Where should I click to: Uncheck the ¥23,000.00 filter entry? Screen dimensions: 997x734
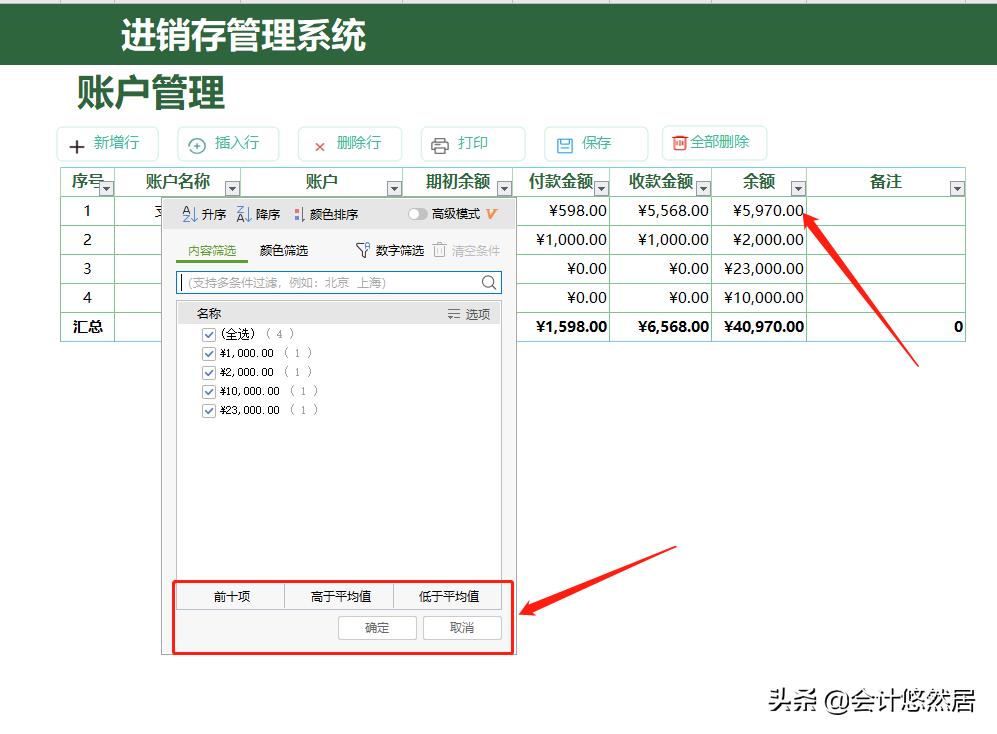pos(208,409)
